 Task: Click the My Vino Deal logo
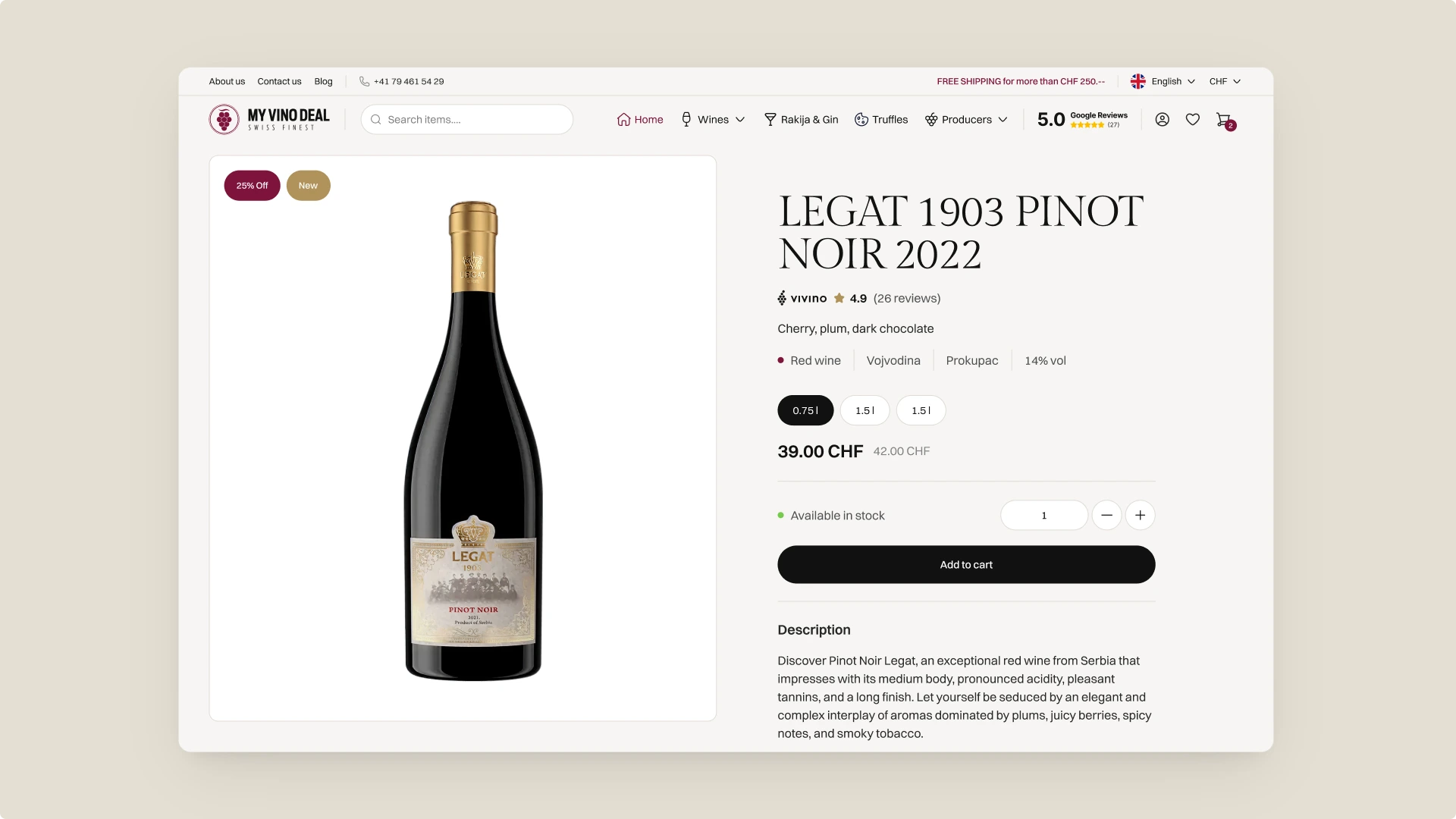point(269,119)
